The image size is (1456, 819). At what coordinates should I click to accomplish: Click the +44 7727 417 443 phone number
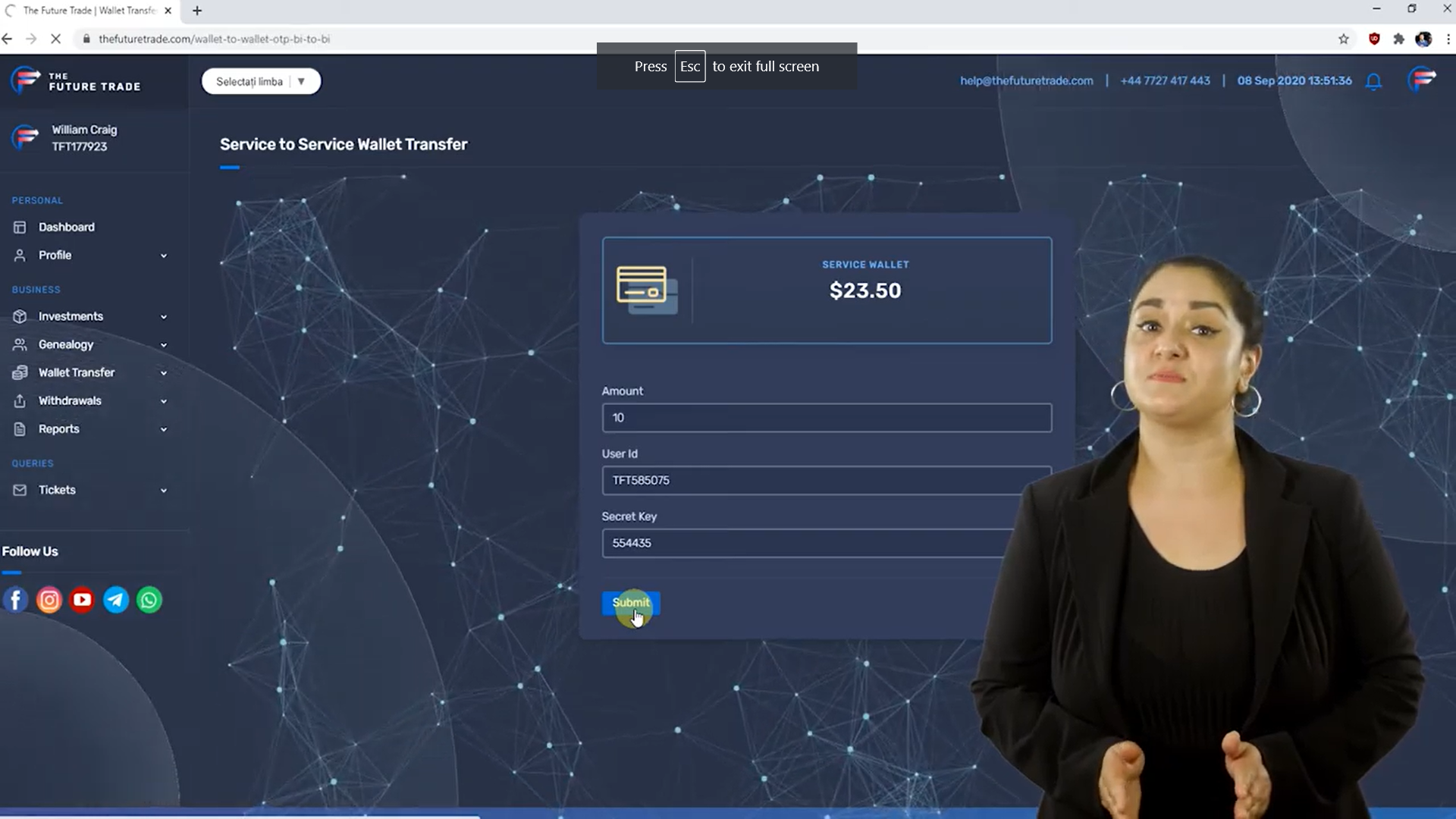tap(1165, 80)
